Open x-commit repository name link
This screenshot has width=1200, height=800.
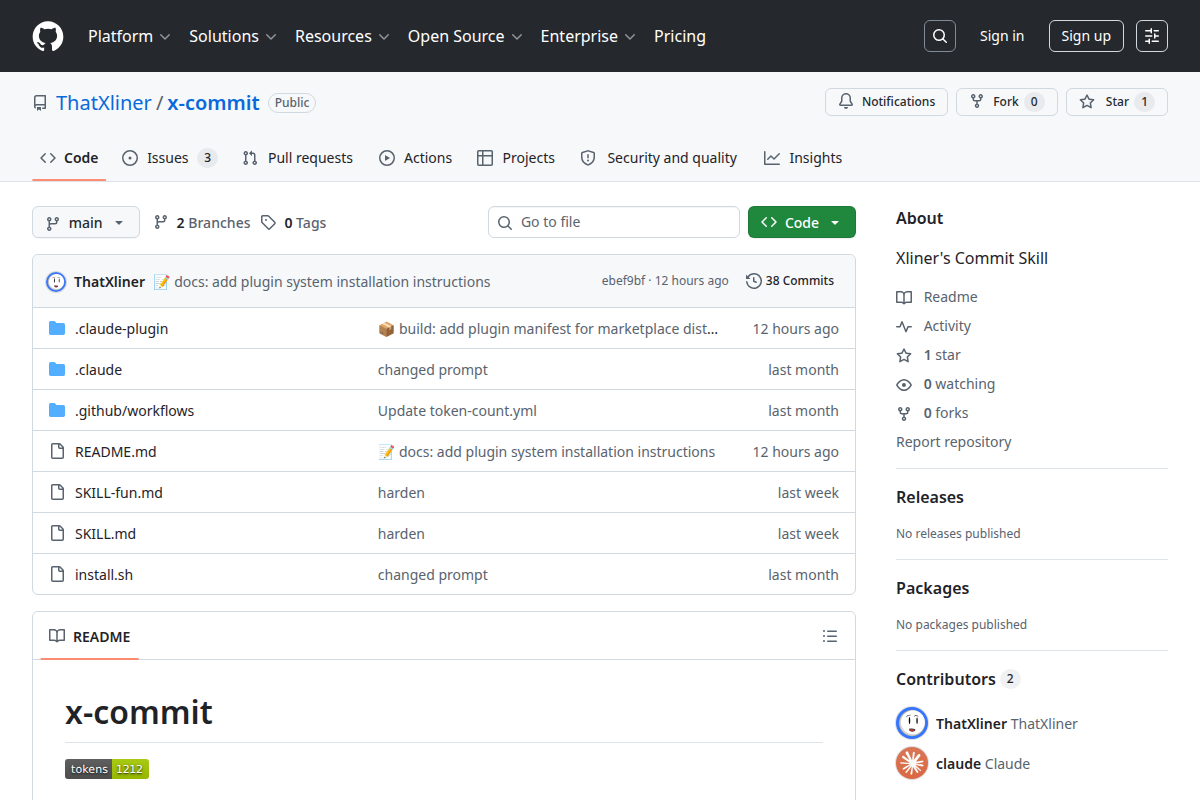point(213,103)
